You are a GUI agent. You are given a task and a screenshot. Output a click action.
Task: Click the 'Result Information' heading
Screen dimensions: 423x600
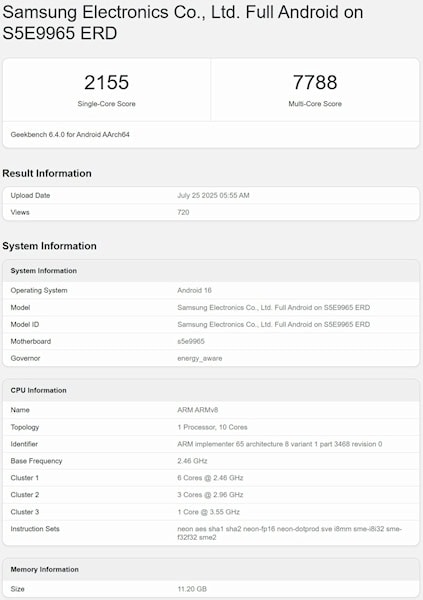coord(47,173)
